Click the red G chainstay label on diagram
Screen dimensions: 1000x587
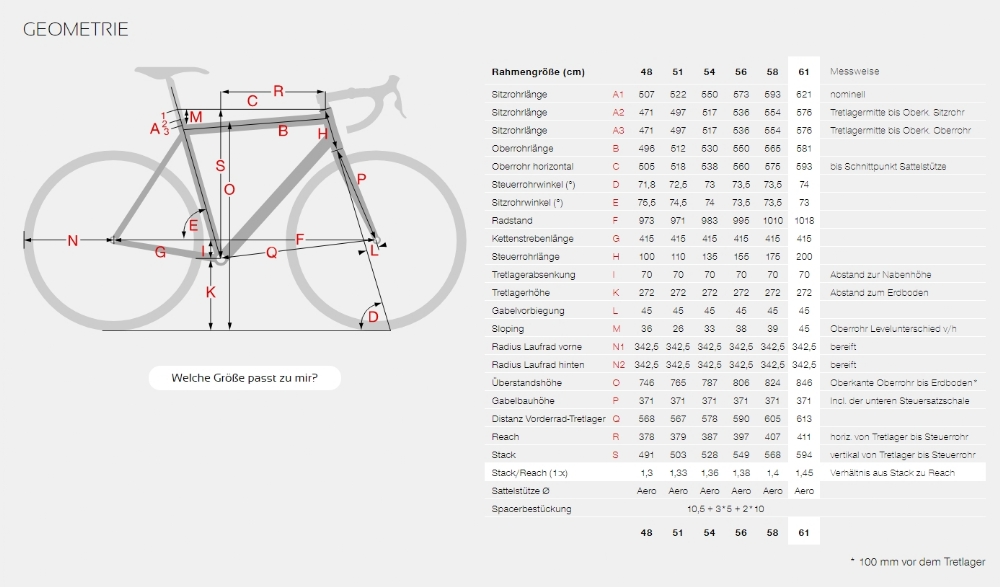point(160,252)
